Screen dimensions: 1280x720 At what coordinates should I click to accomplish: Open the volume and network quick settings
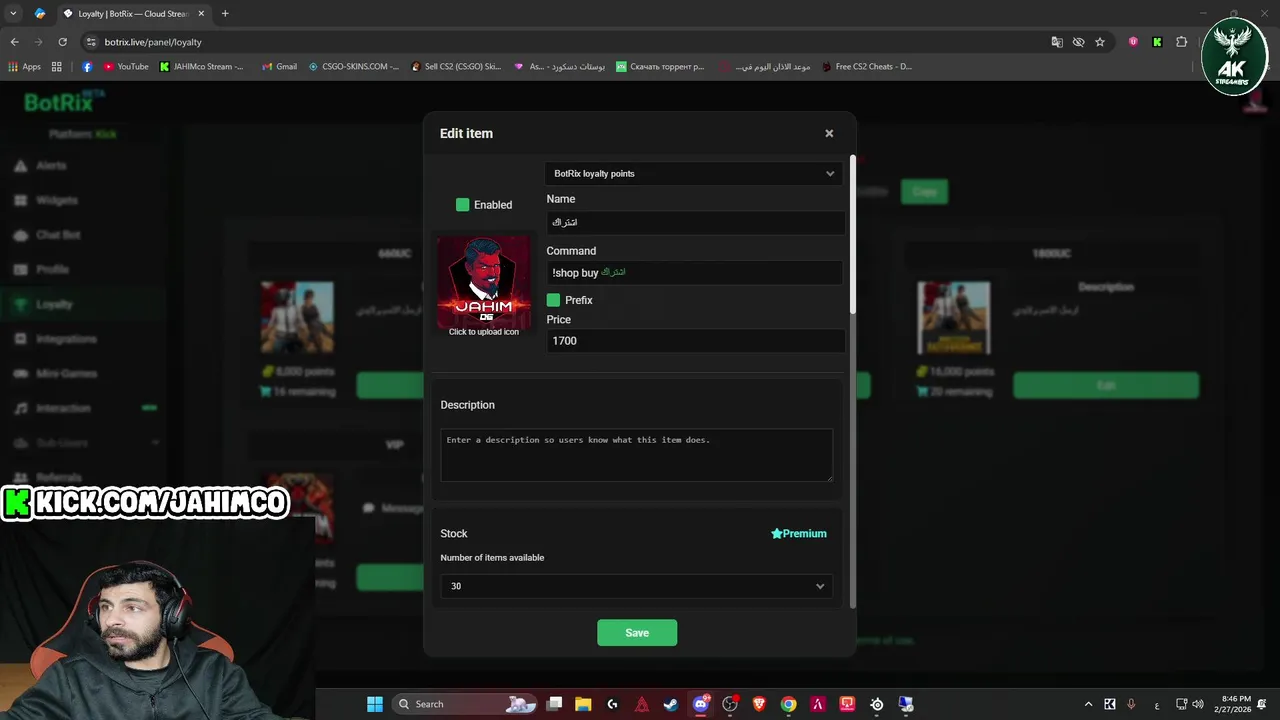(1189, 704)
